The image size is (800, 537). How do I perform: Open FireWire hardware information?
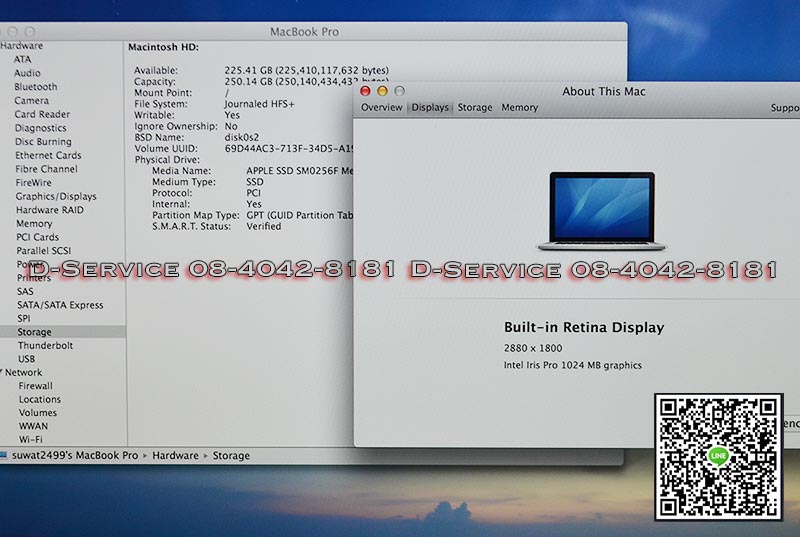pos(34,183)
